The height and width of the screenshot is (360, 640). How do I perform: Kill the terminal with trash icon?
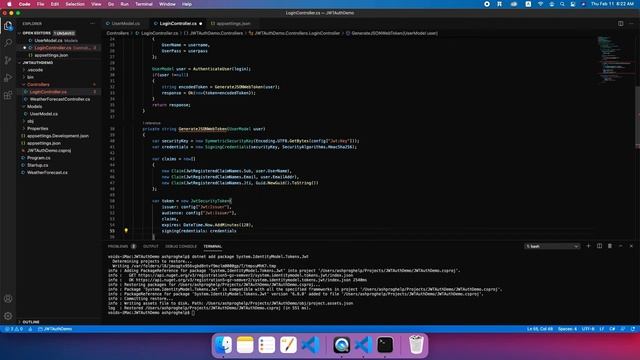(610, 246)
